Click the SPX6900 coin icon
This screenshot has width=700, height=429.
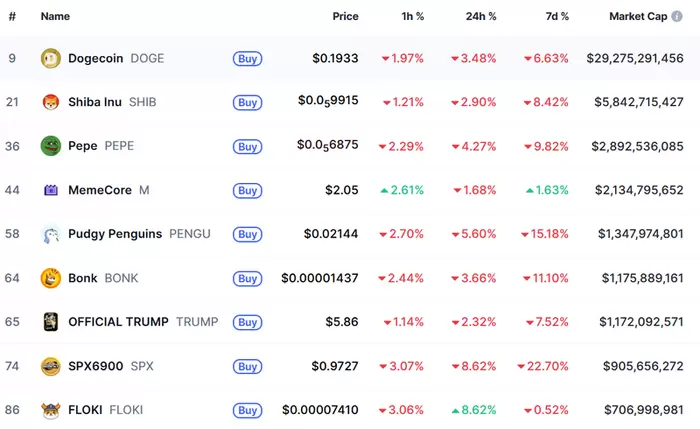pos(50,366)
